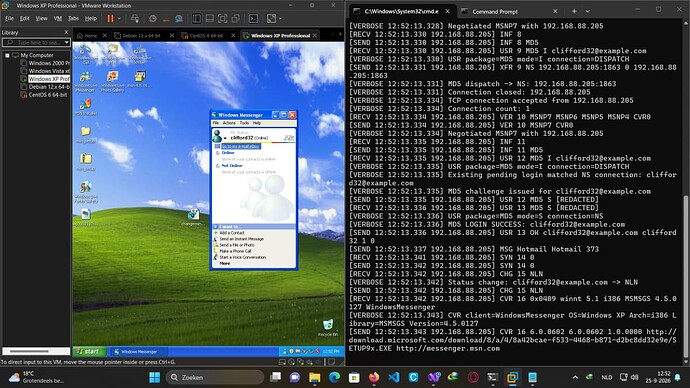Image resolution: width=690 pixels, height=388 pixels.
Task: Expand the power options dropdown arrow
Action: tap(119, 18)
